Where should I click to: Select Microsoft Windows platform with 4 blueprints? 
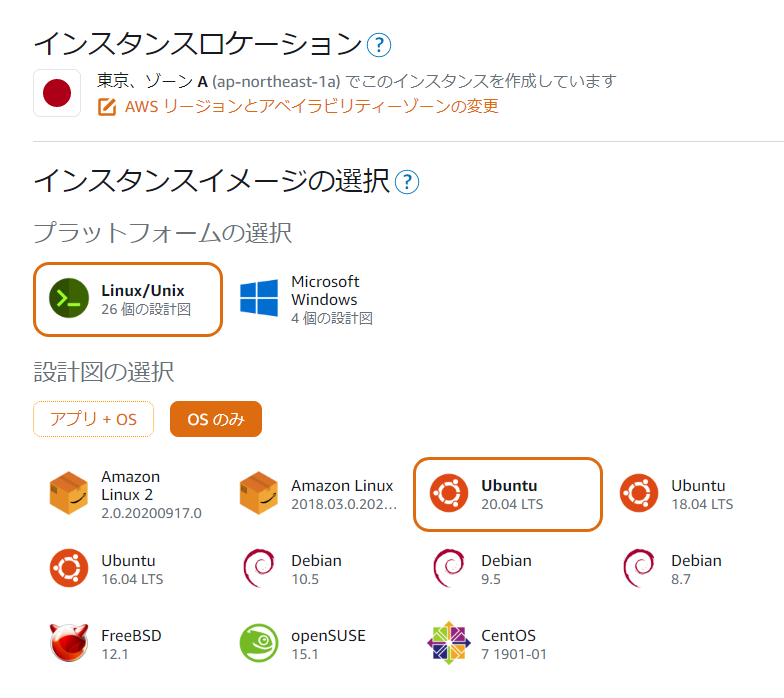[307, 299]
